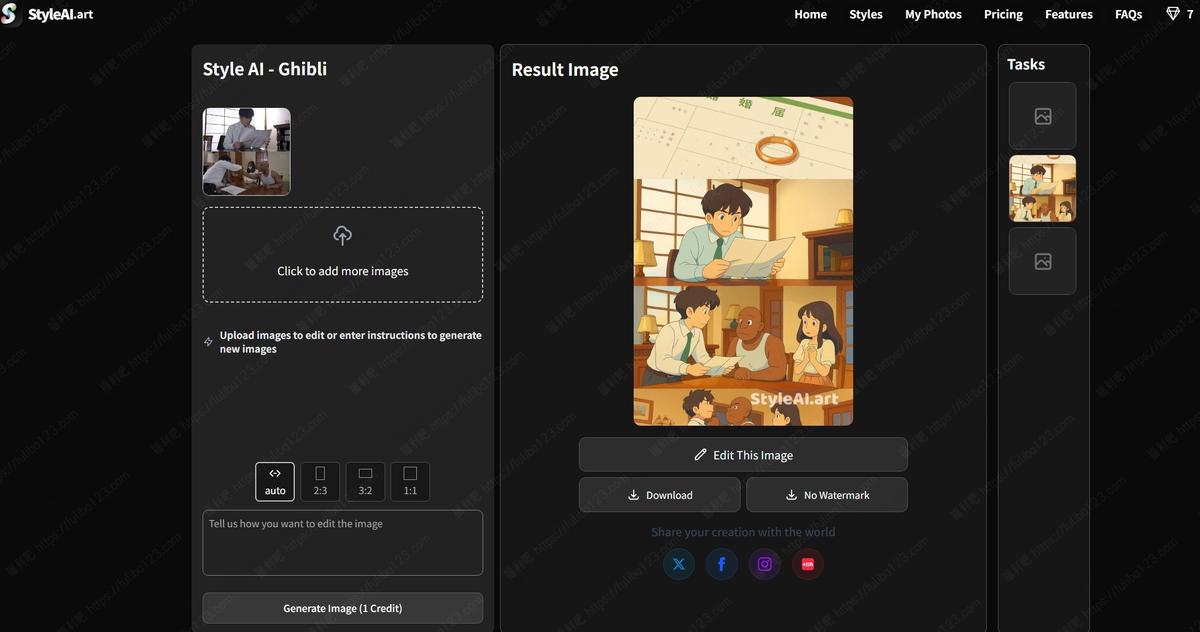Screen dimensions: 1200x632
Task: Click the red share icon
Action: click(808, 564)
